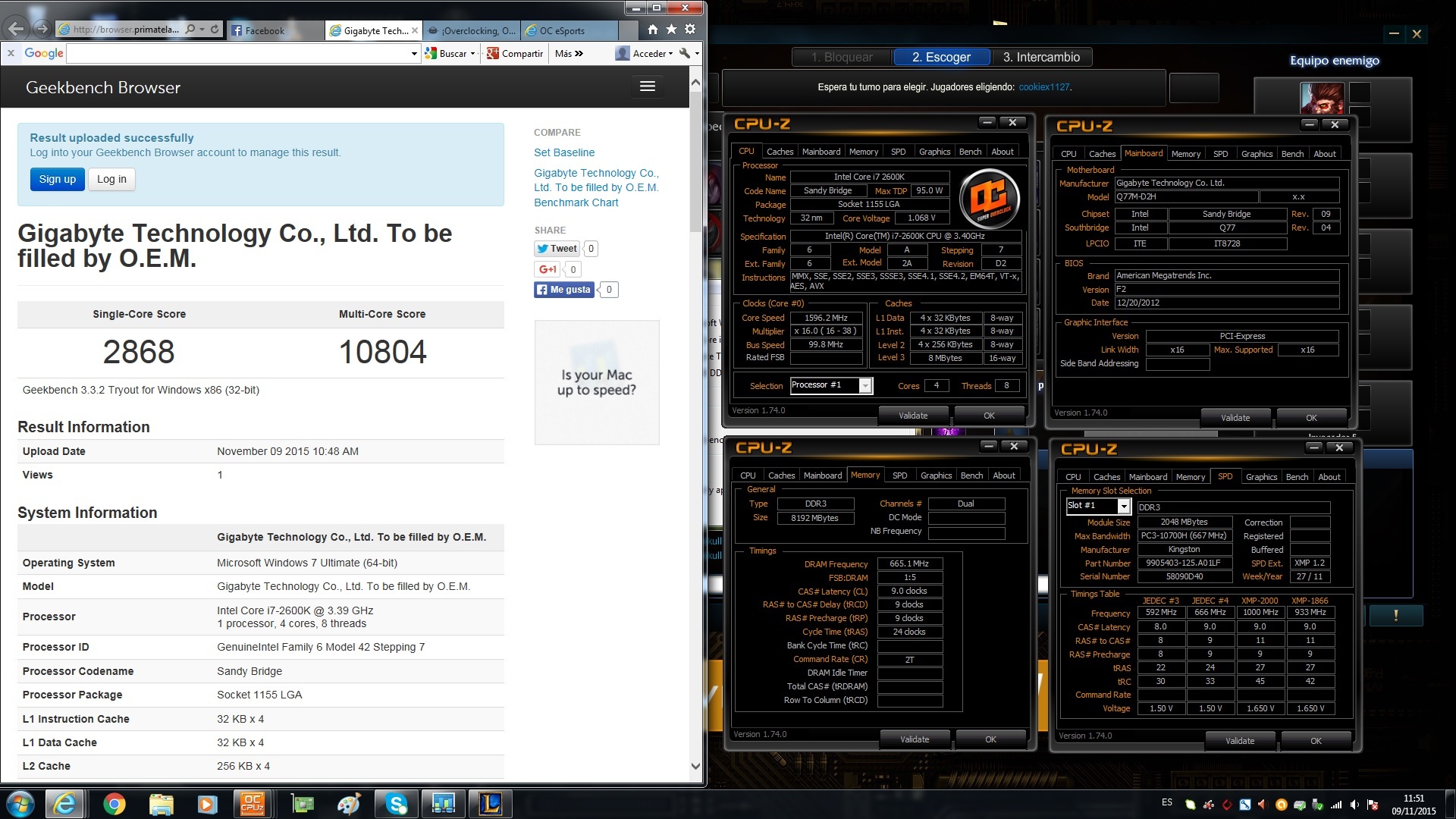Open Internet Explorer from the taskbar
This screenshot has width=1456, height=819.
click(x=65, y=804)
